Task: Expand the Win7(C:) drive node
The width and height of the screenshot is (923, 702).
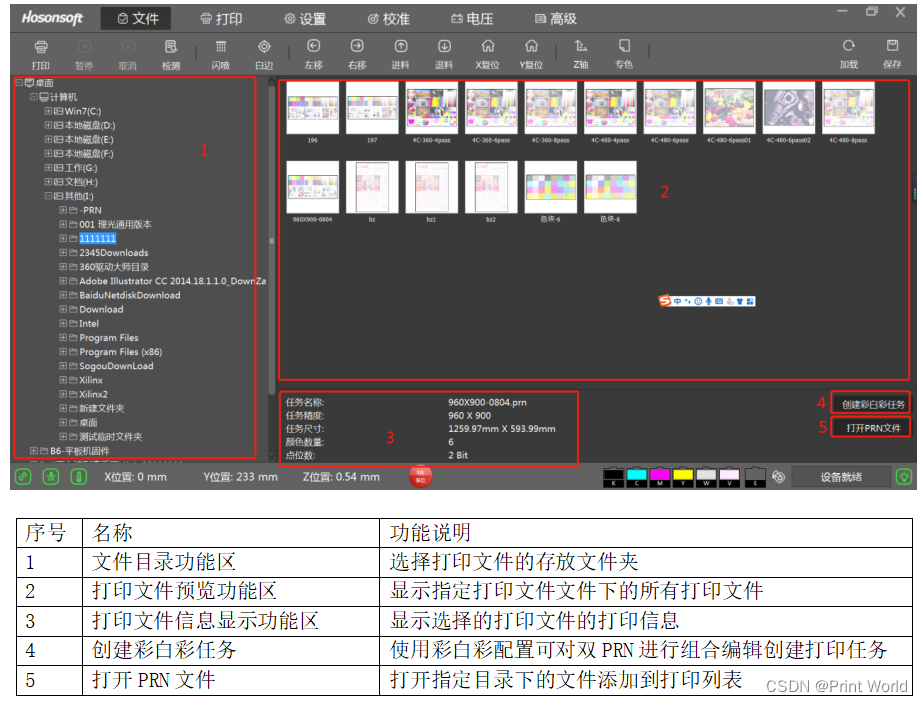Action: (50, 111)
